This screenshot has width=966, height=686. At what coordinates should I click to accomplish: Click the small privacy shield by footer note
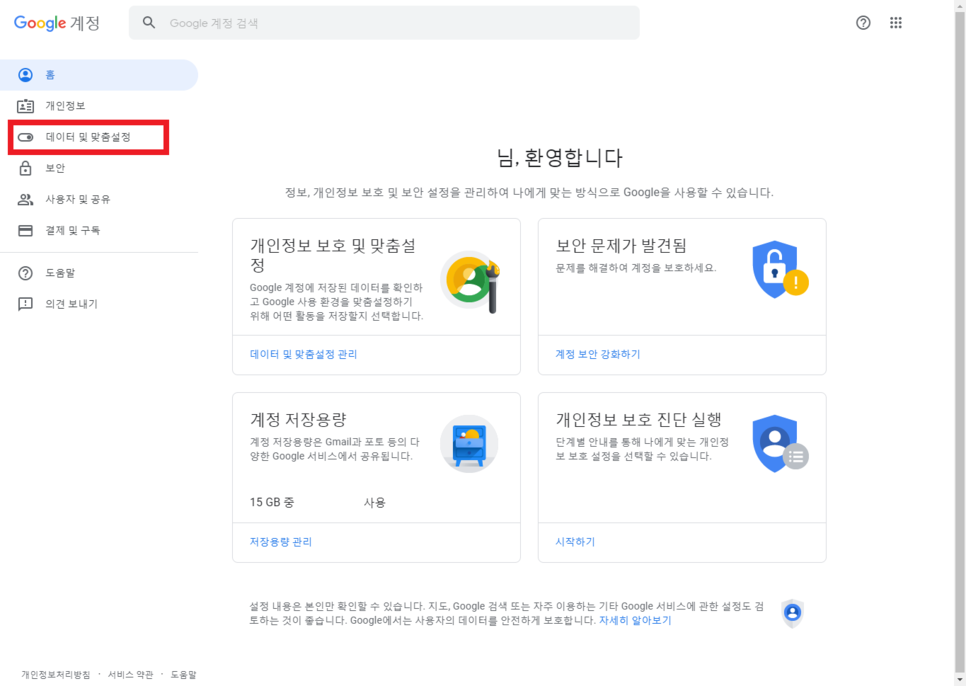[792, 613]
